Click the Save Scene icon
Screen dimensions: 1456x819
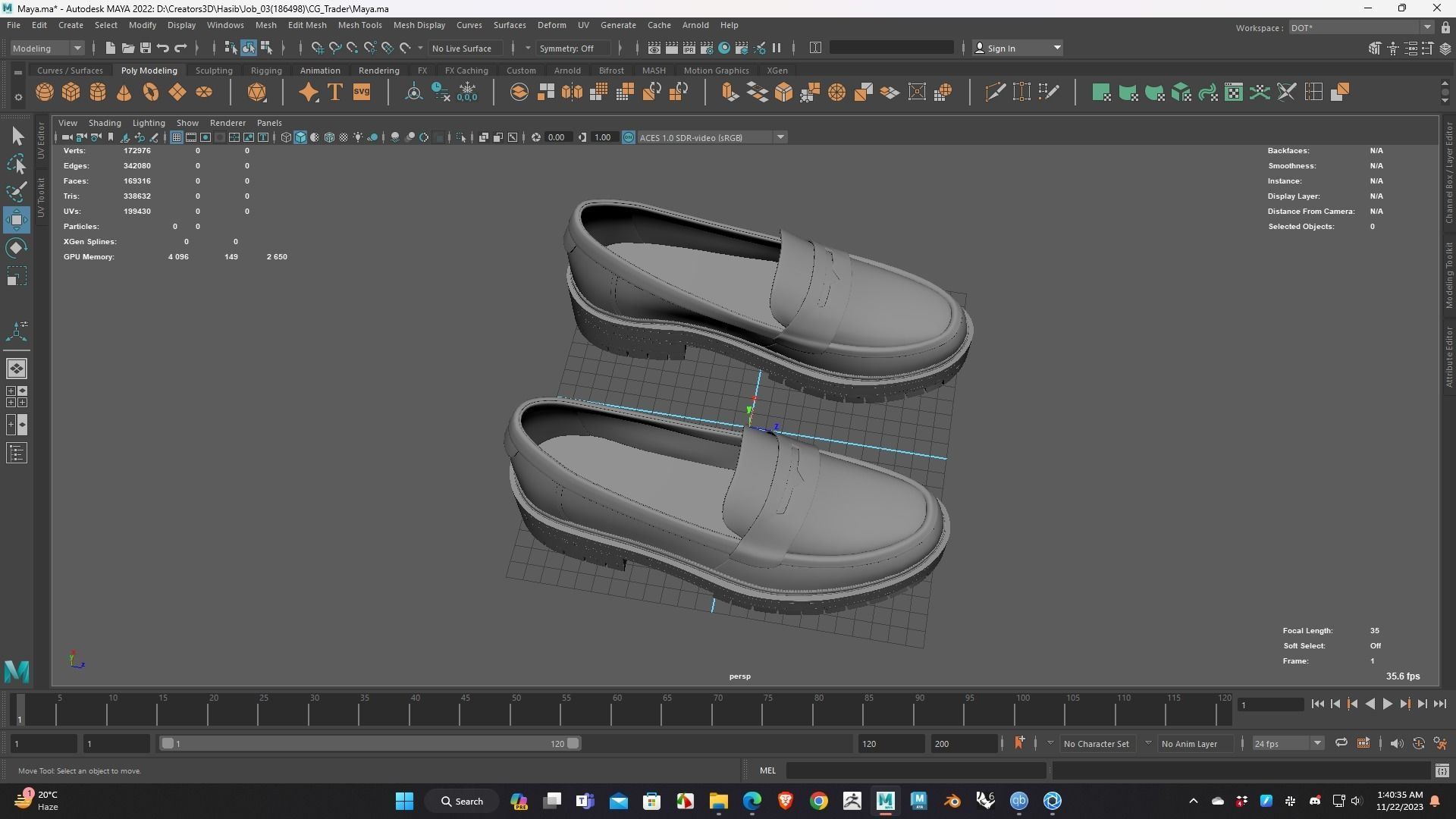146,48
